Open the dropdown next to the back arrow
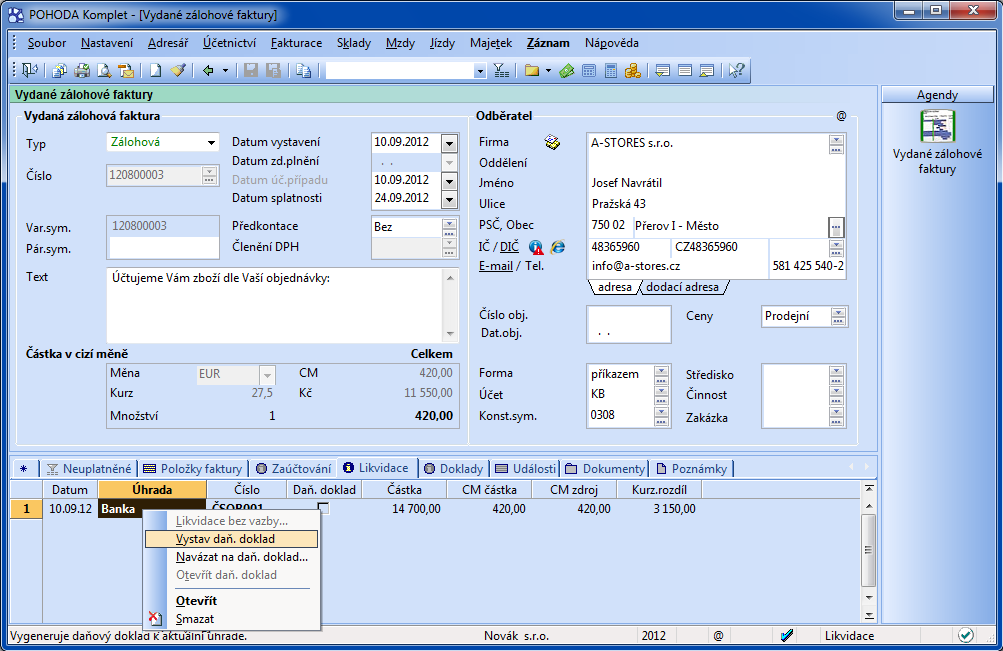The width and height of the screenshot is (1003, 651). coord(225,70)
